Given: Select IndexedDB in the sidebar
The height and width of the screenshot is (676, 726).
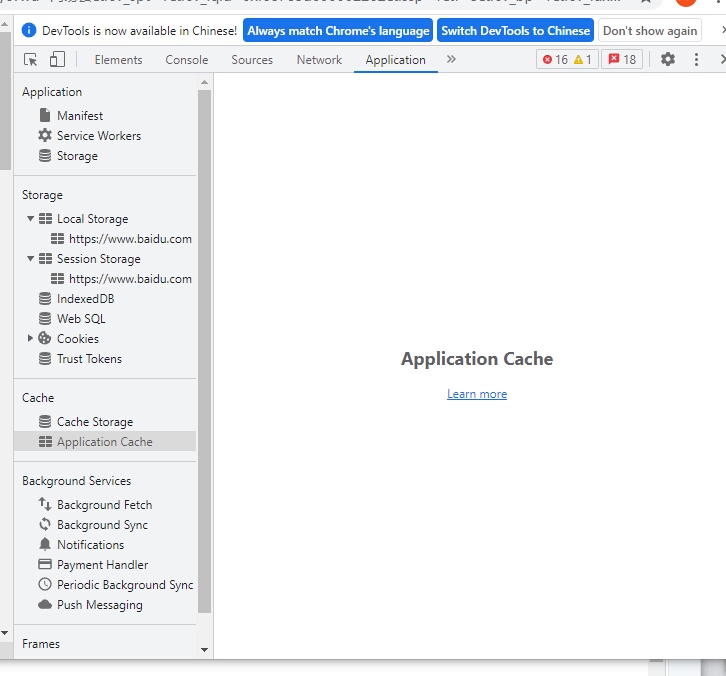Looking at the screenshot, I should coord(86,299).
